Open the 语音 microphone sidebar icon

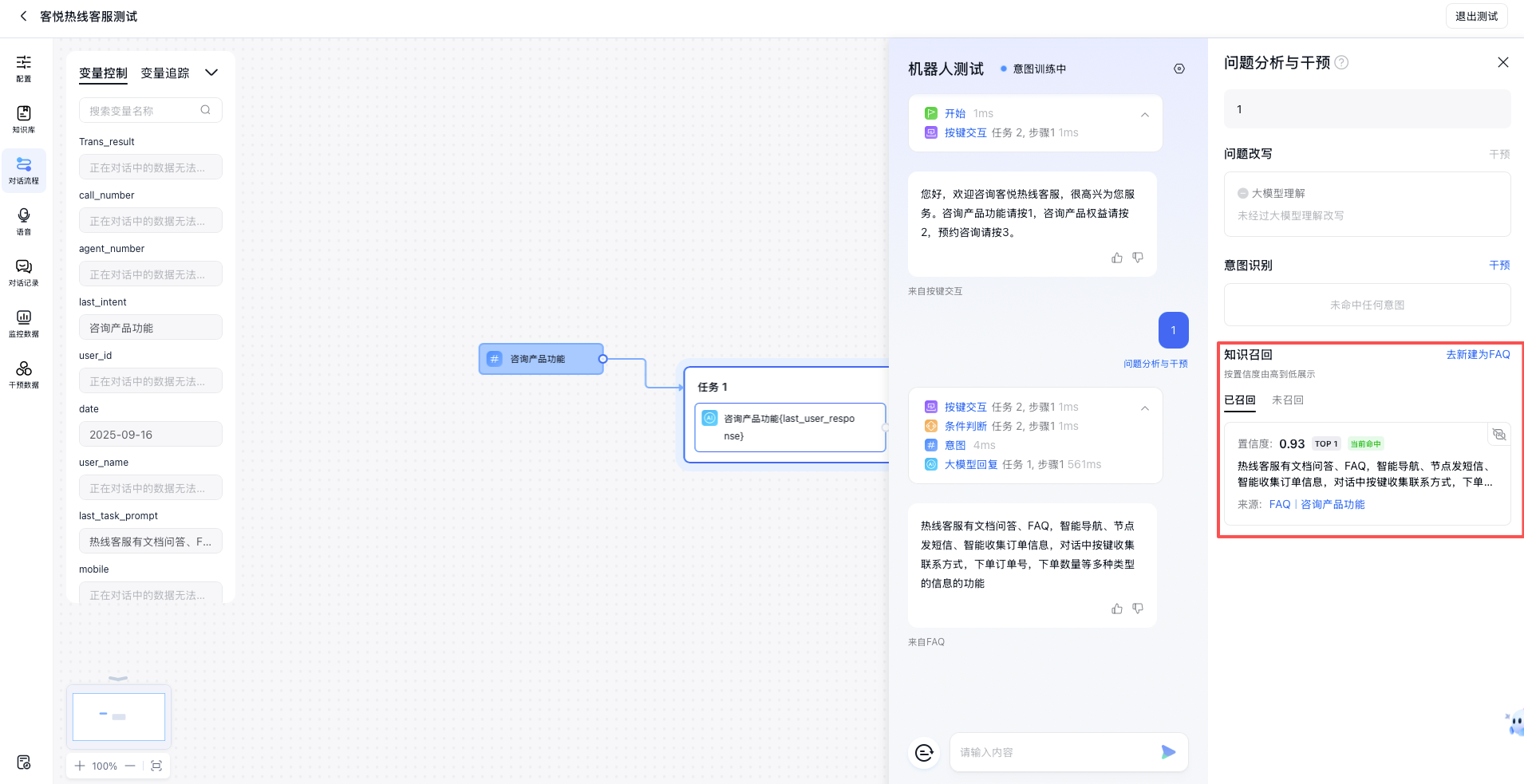click(x=24, y=221)
